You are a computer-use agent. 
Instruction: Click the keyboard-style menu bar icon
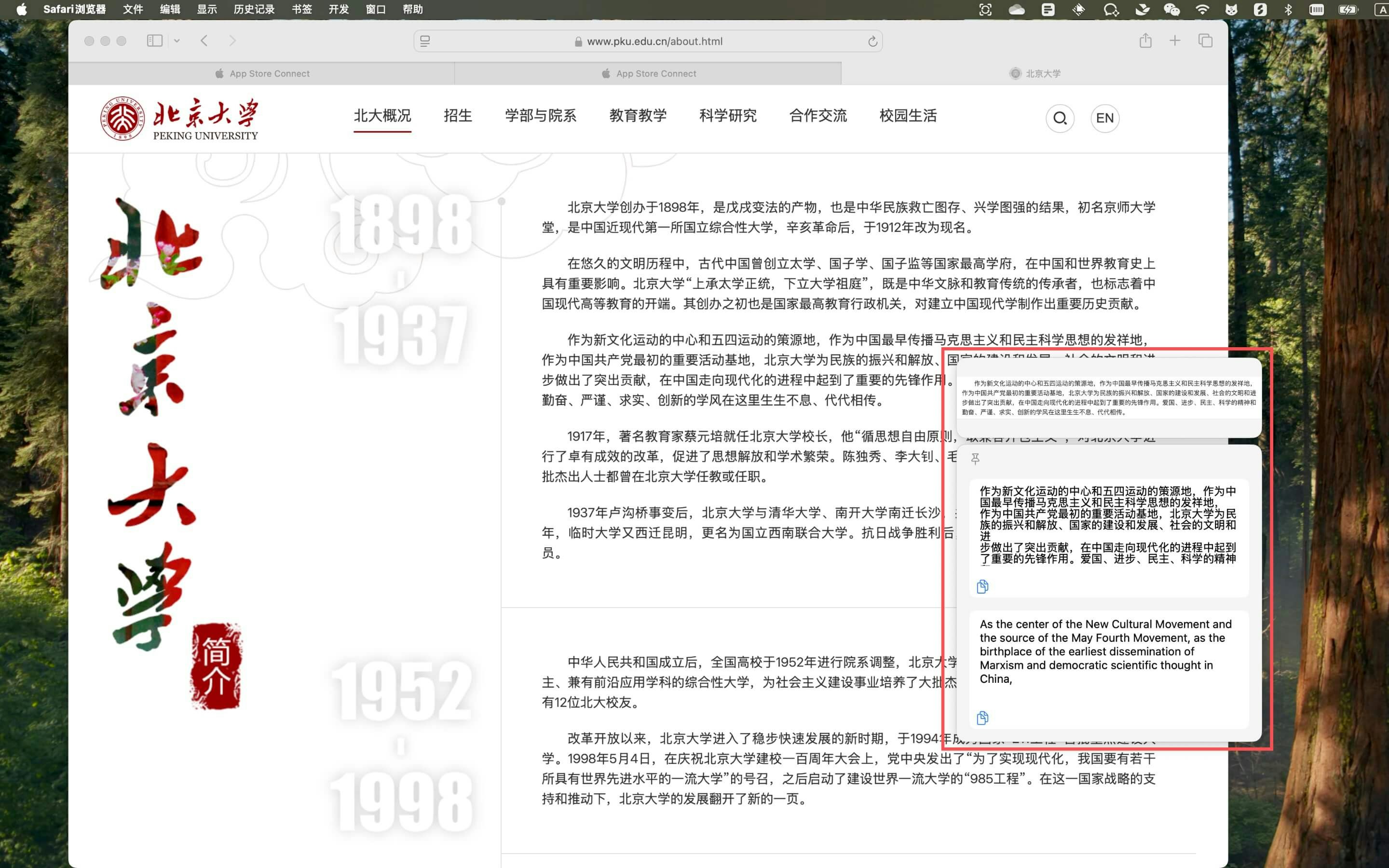pyautogui.click(x=1317, y=9)
